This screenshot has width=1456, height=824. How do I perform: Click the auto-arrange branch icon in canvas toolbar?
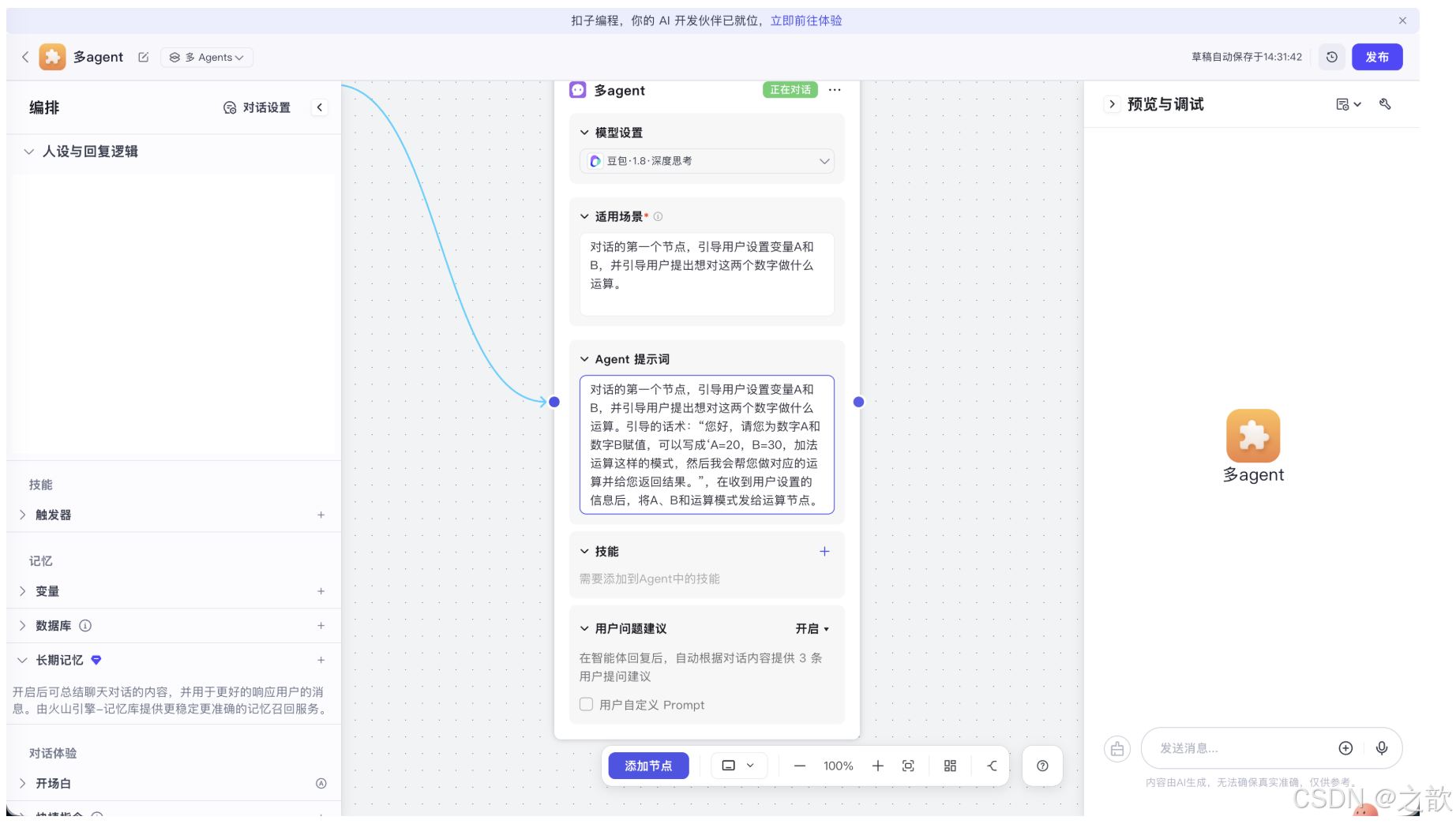click(992, 765)
